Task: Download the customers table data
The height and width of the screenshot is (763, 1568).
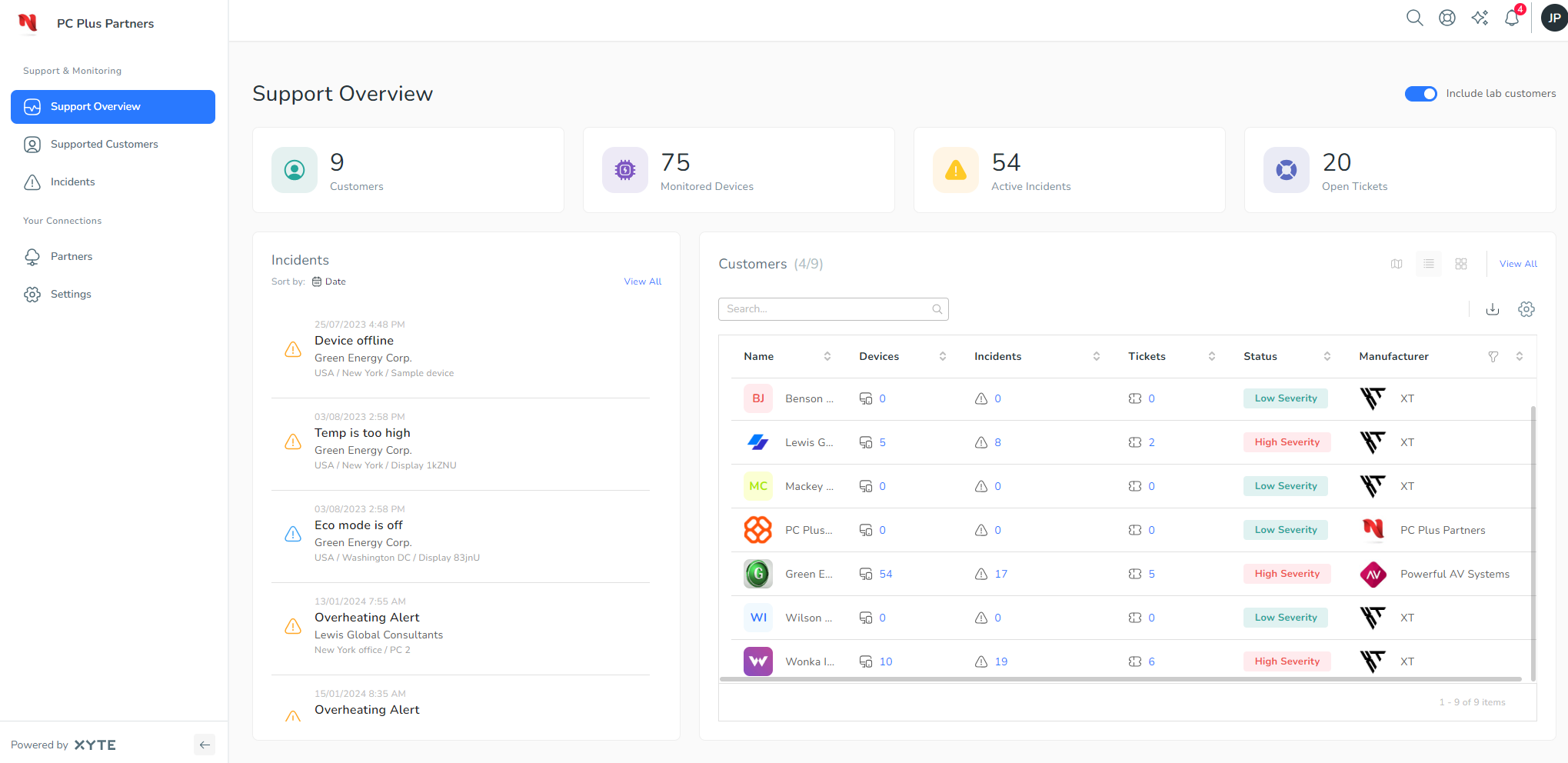Action: (1493, 309)
